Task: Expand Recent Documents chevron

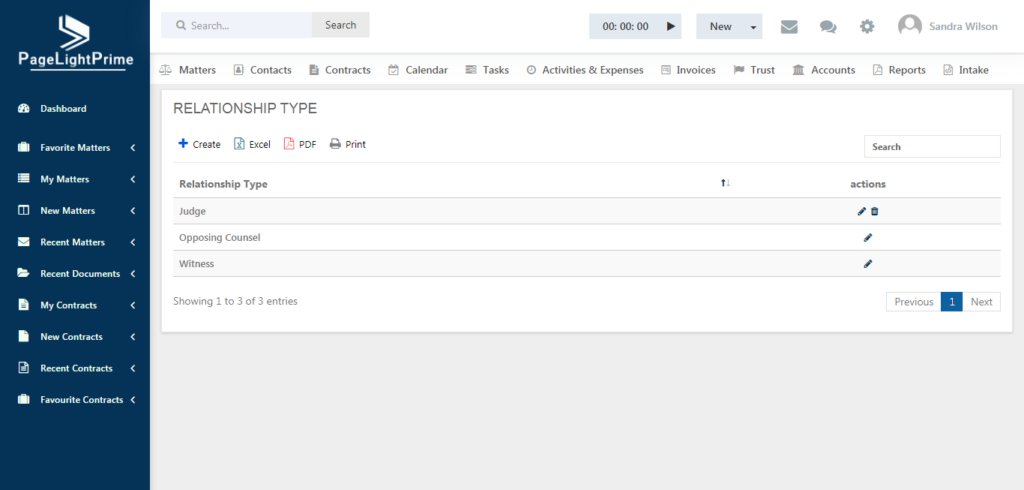Action: [x=133, y=274]
